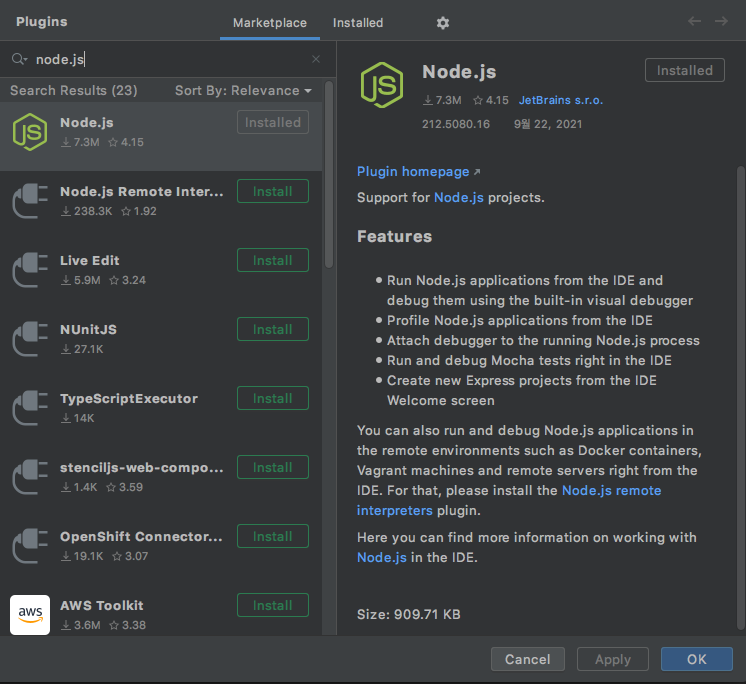746x684 pixels.
Task: Click the Node.js Remote Interpreters plugin icon
Action: tap(30, 201)
